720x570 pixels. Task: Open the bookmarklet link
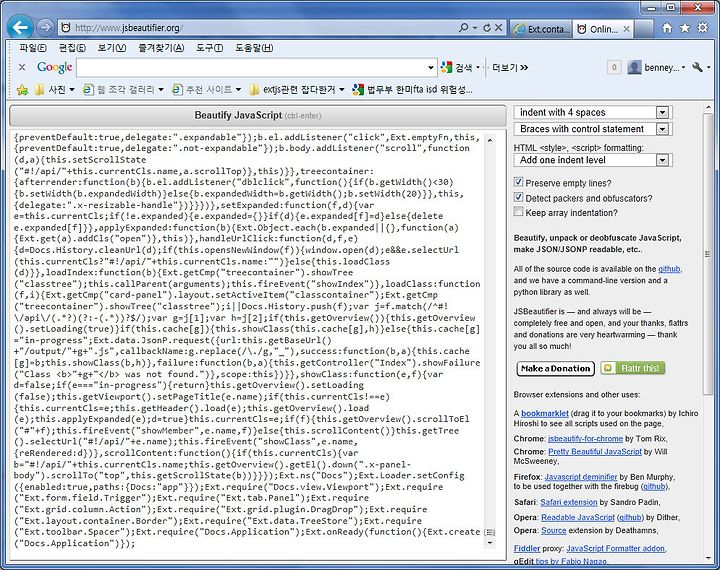pos(545,413)
